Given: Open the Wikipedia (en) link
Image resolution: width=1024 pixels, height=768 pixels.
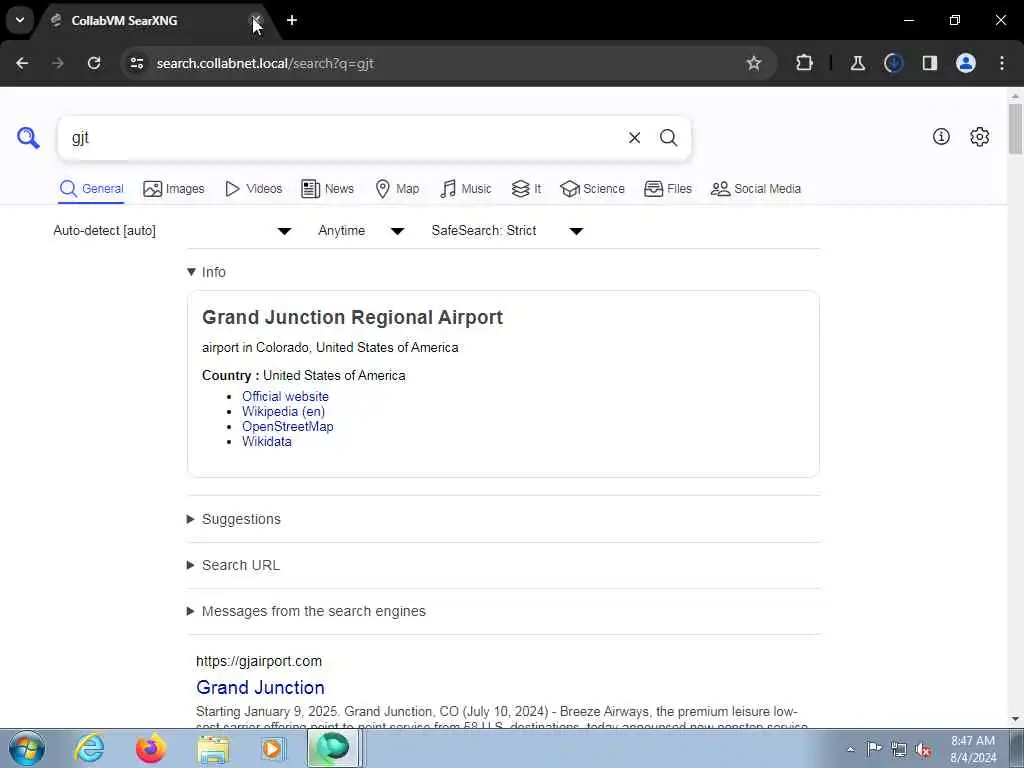Looking at the screenshot, I should (283, 411).
